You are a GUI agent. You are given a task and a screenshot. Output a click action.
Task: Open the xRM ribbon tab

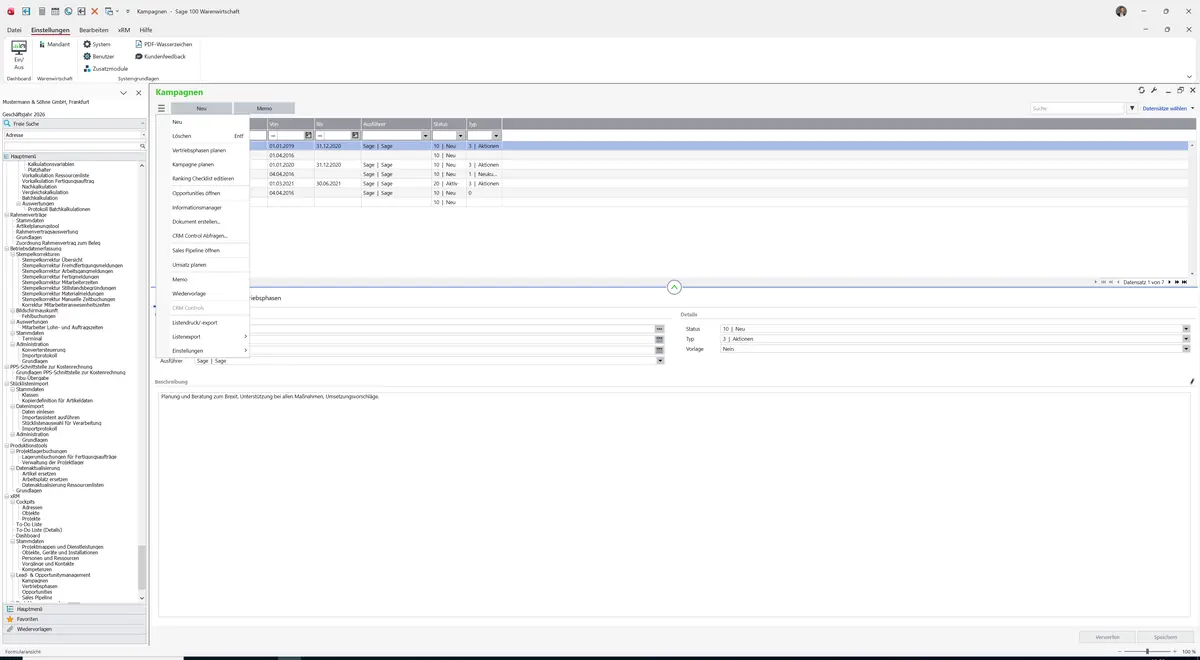coord(124,30)
